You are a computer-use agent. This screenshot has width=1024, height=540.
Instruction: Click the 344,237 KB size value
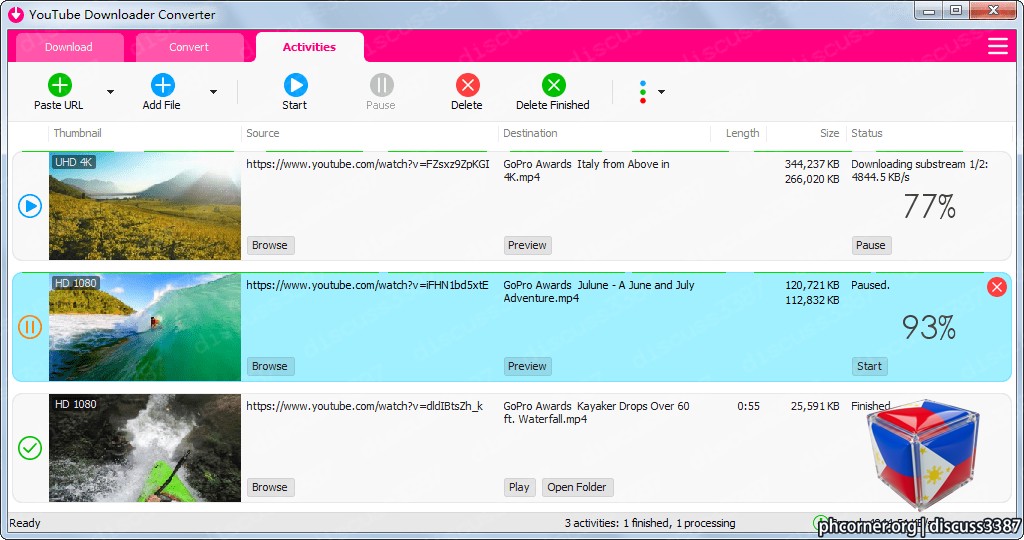point(812,165)
